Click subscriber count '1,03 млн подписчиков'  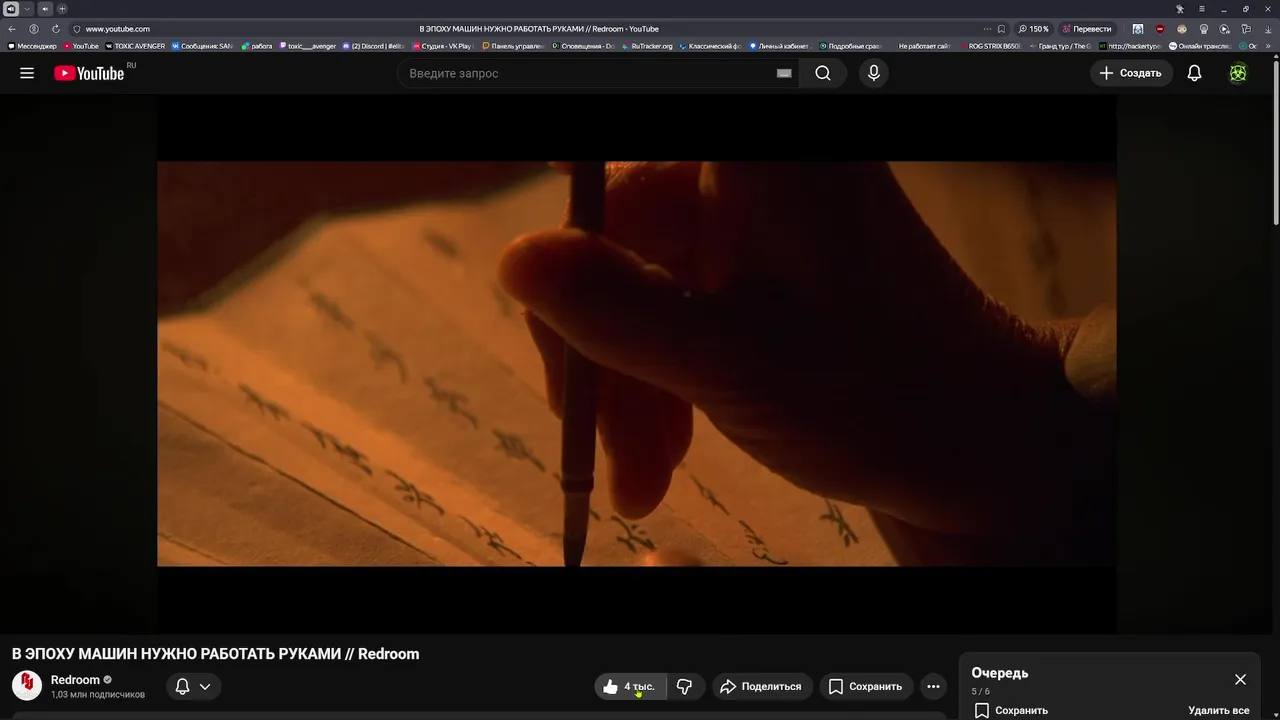[98, 694]
